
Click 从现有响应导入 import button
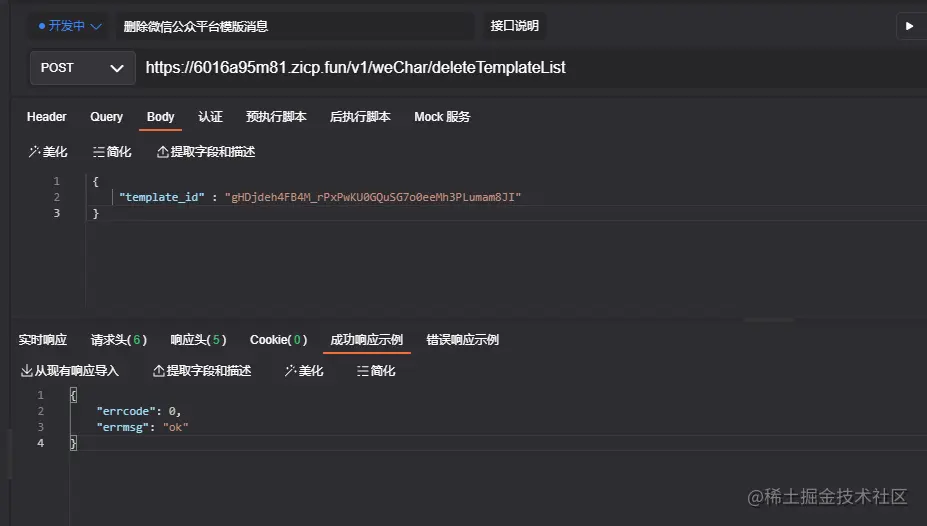click(70, 371)
